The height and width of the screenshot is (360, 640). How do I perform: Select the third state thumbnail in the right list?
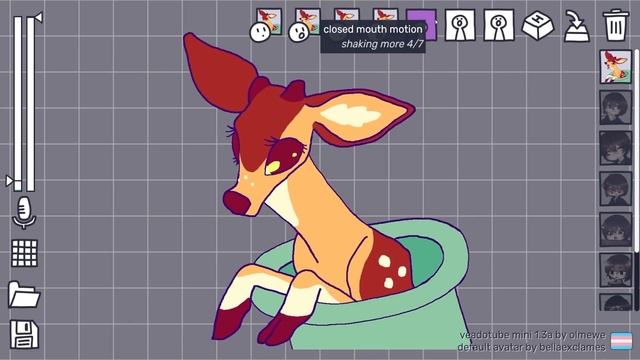(616, 148)
